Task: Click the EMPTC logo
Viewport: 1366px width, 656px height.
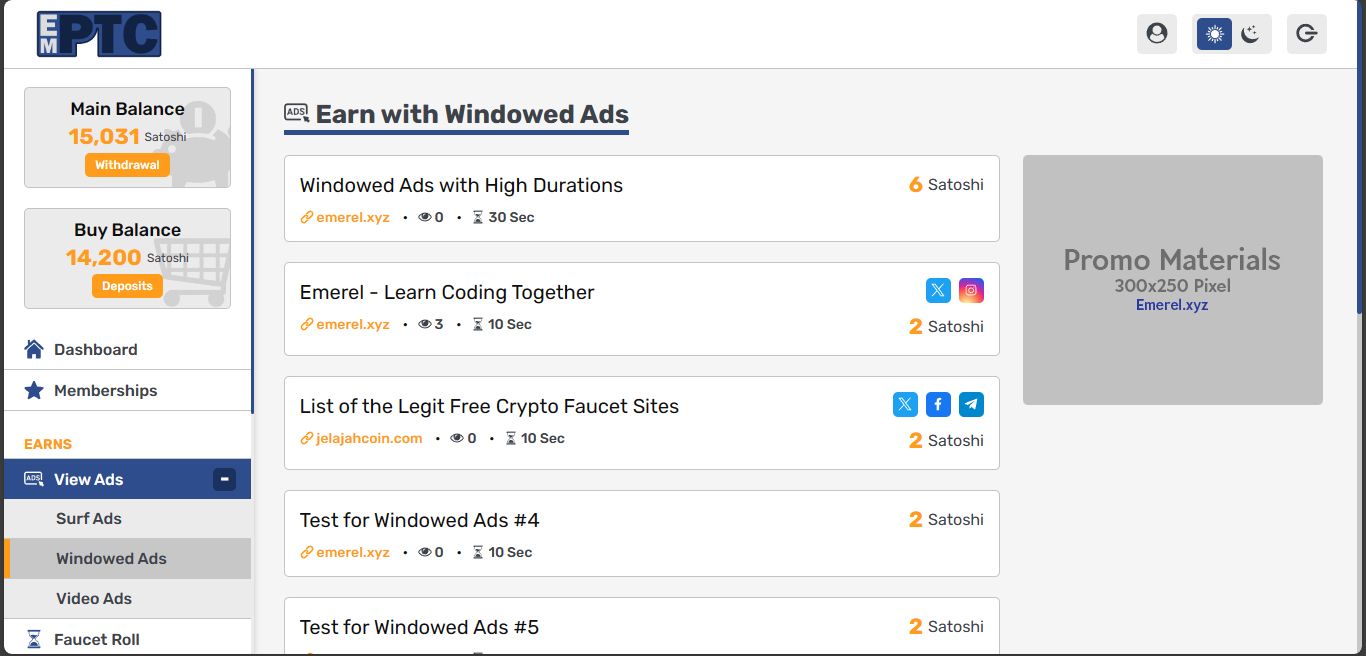Action: [x=99, y=34]
